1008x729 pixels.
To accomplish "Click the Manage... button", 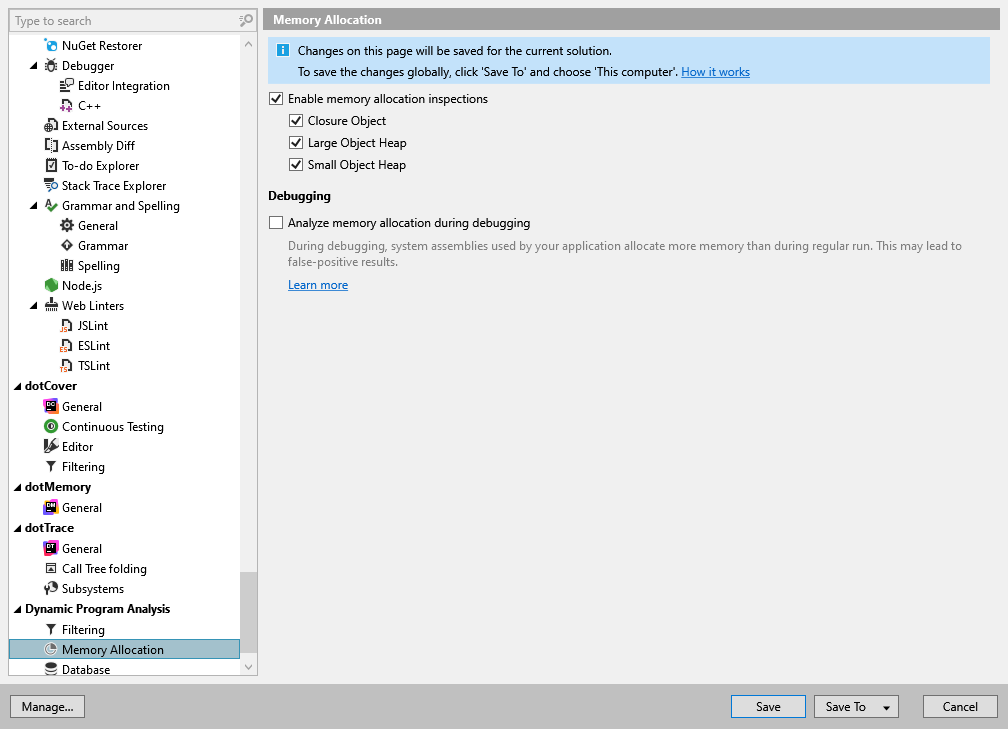I will (x=48, y=706).
